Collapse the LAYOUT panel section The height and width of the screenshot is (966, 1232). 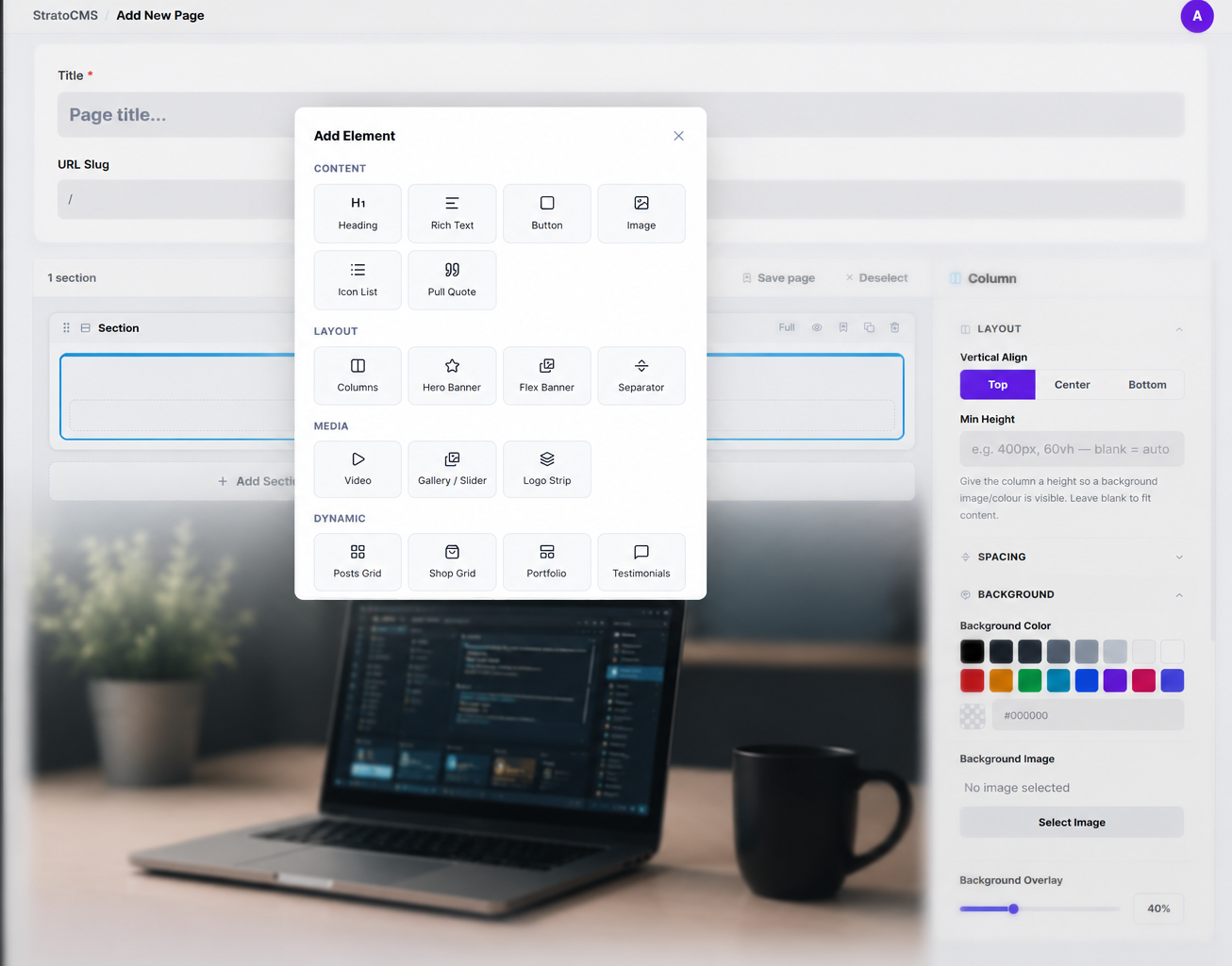click(1179, 329)
